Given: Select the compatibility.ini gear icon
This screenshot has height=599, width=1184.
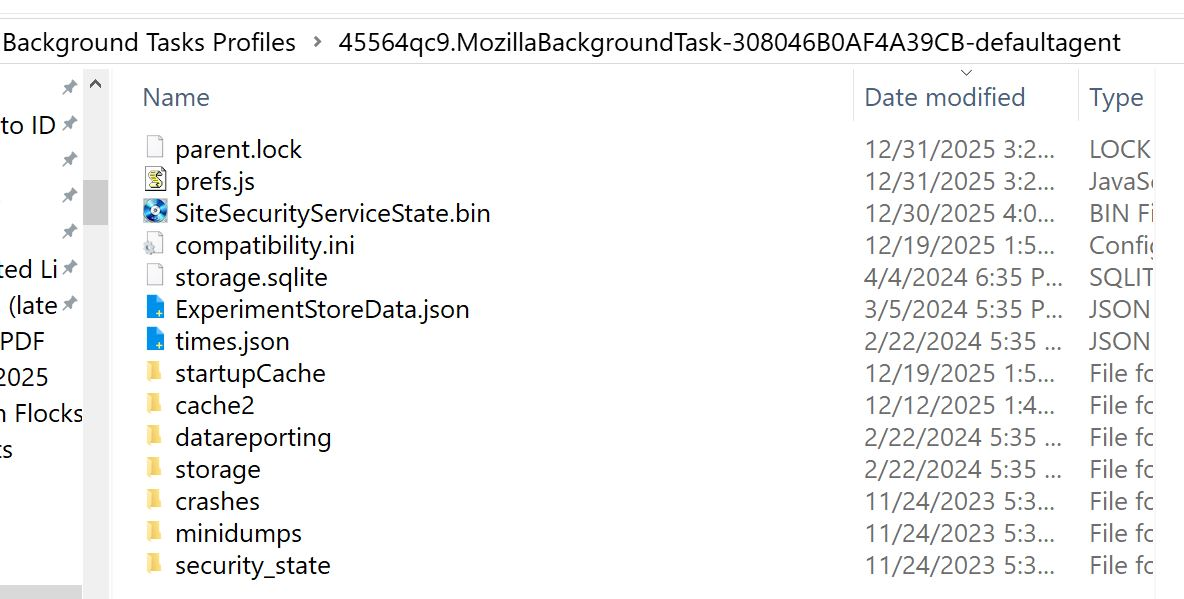Looking at the screenshot, I should 154,245.
